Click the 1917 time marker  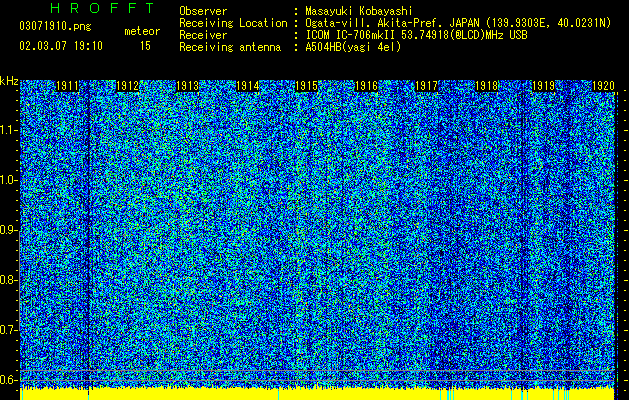click(x=426, y=86)
